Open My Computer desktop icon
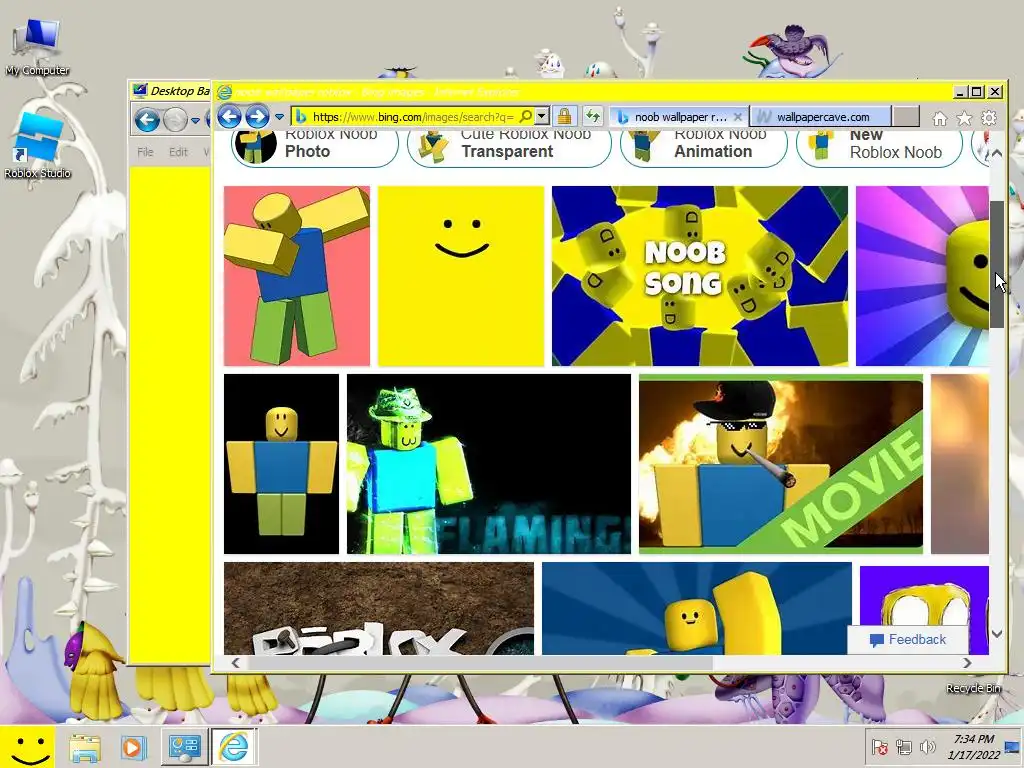The width and height of the screenshot is (1024, 768). [37, 47]
